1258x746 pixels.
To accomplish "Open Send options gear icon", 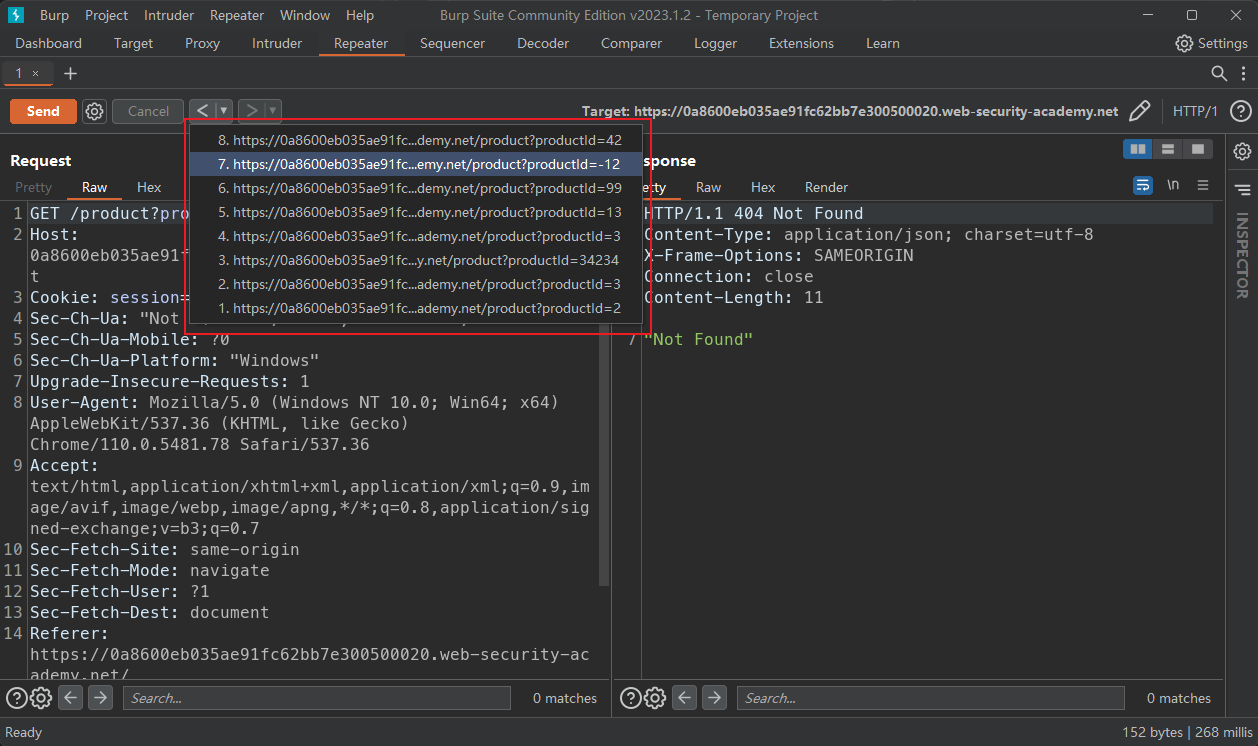I will [x=94, y=111].
